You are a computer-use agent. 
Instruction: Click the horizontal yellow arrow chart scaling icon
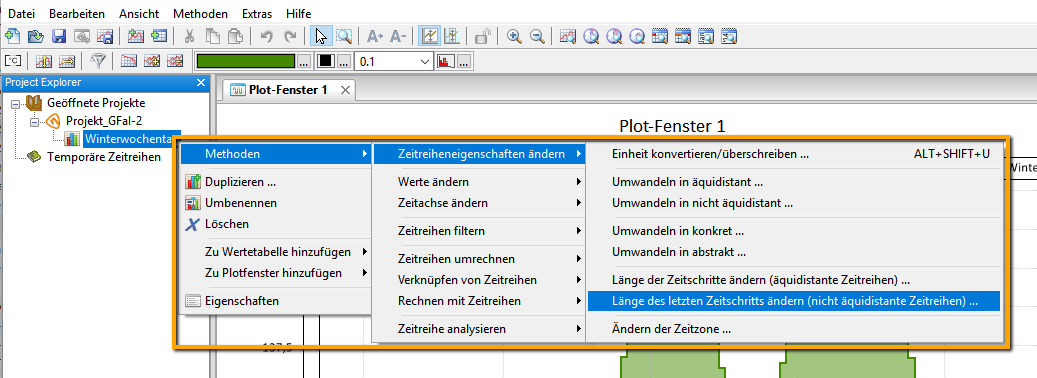pos(67,61)
